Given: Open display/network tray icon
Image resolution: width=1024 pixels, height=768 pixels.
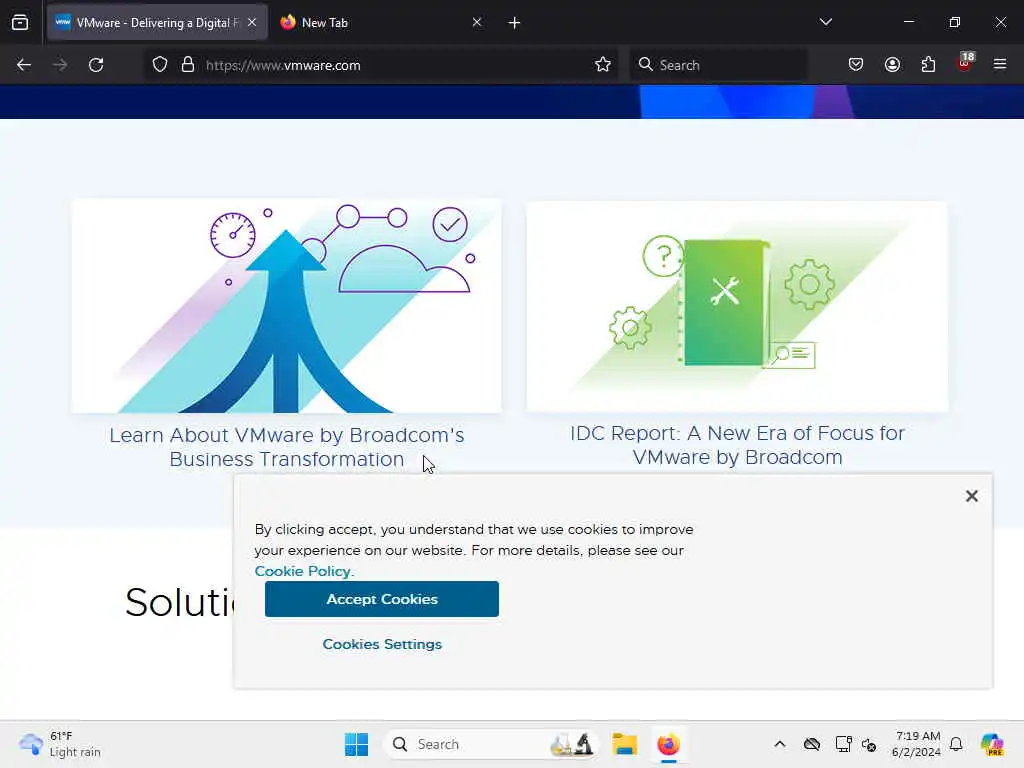Looking at the screenshot, I should pos(843,744).
